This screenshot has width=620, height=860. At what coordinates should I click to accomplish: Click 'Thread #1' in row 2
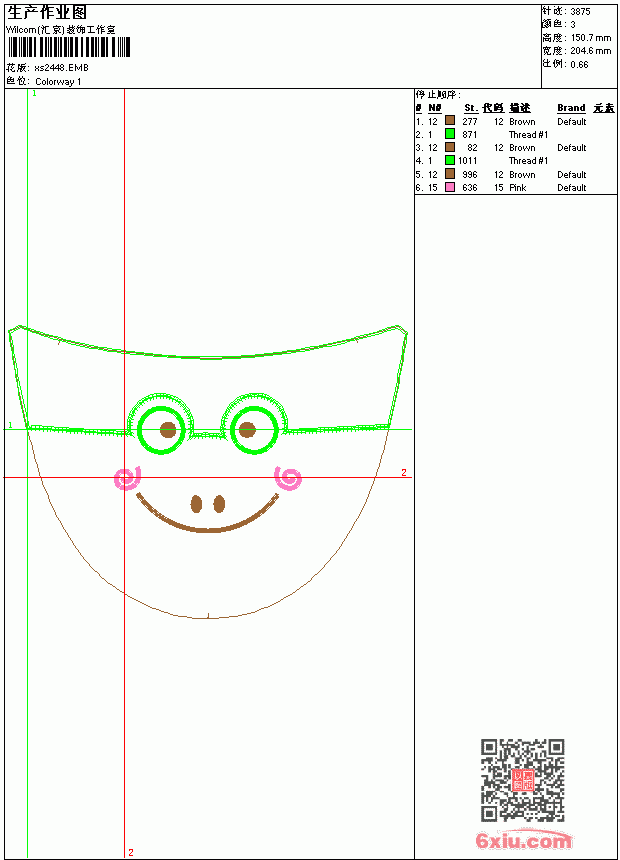click(528, 135)
